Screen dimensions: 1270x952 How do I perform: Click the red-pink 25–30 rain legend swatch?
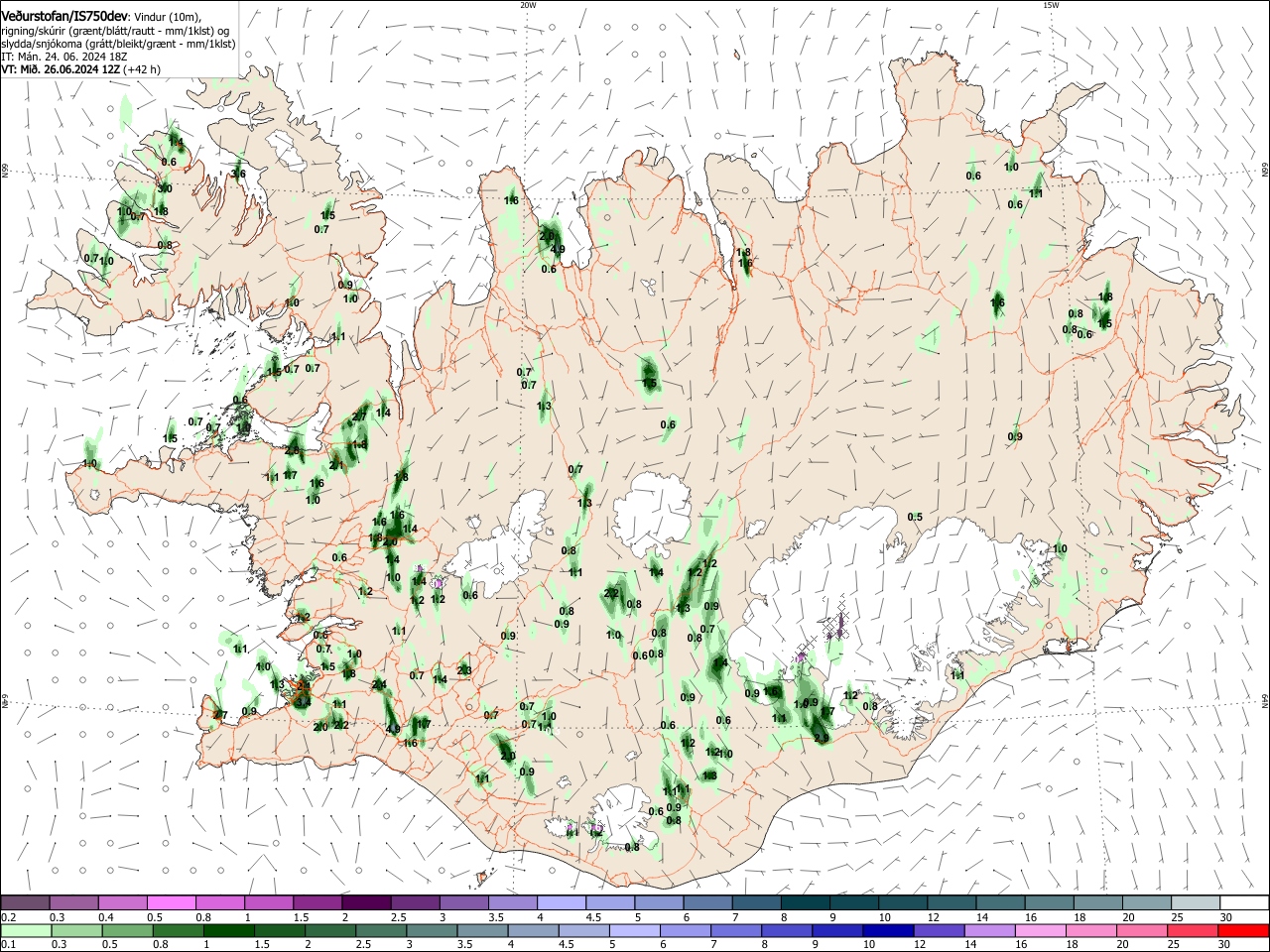pos(1194,931)
